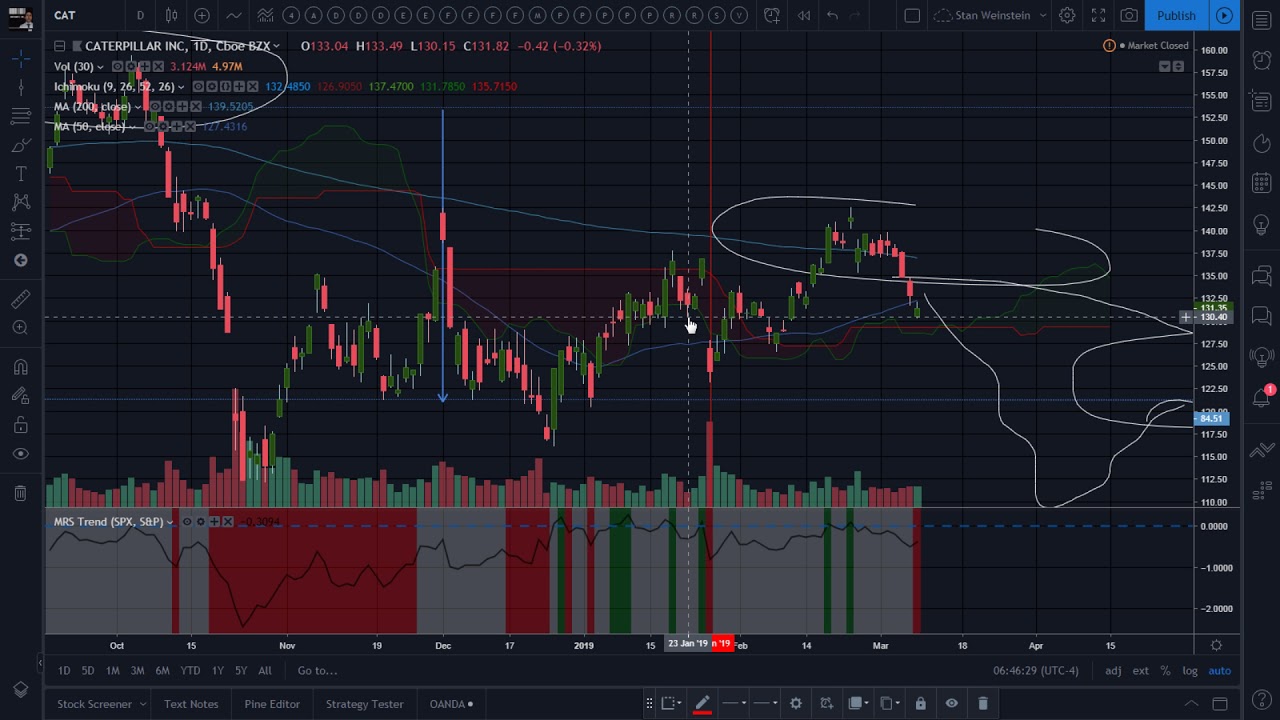
Task: Select the crosshair cursor tool
Action: (x=20, y=60)
